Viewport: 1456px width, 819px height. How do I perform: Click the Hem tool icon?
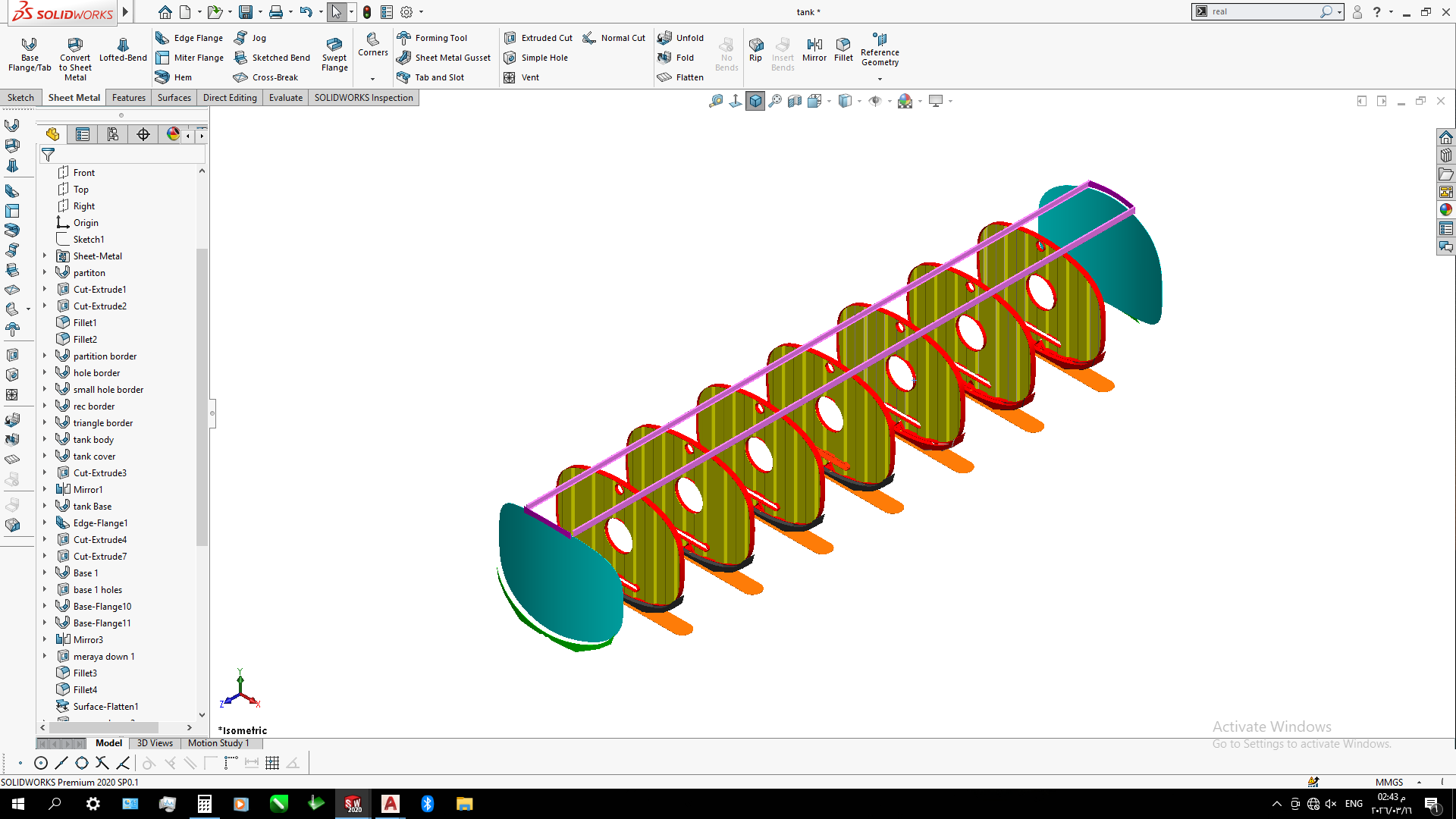pos(162,77)
